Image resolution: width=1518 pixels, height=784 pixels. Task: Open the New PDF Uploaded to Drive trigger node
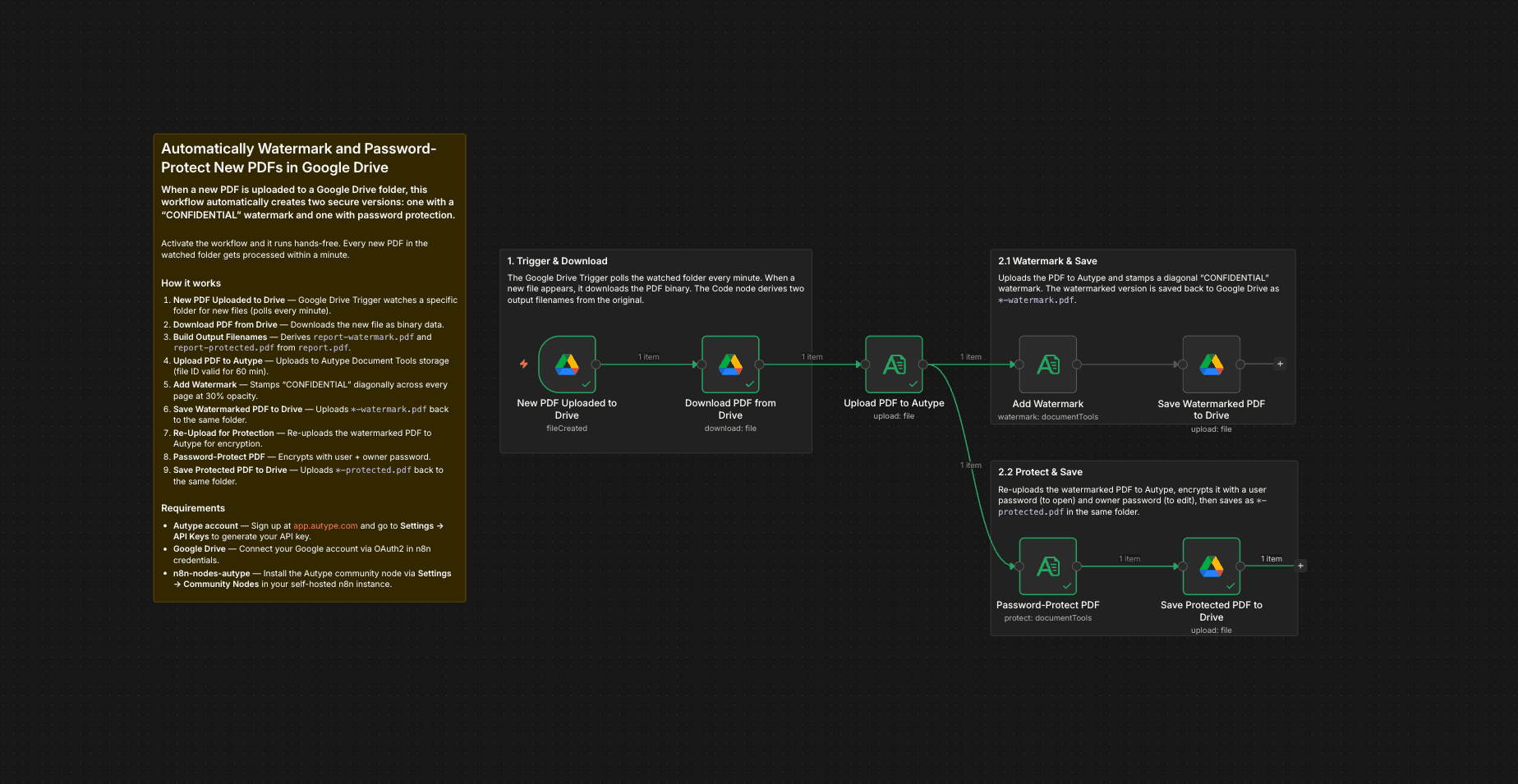coord(567,364)
